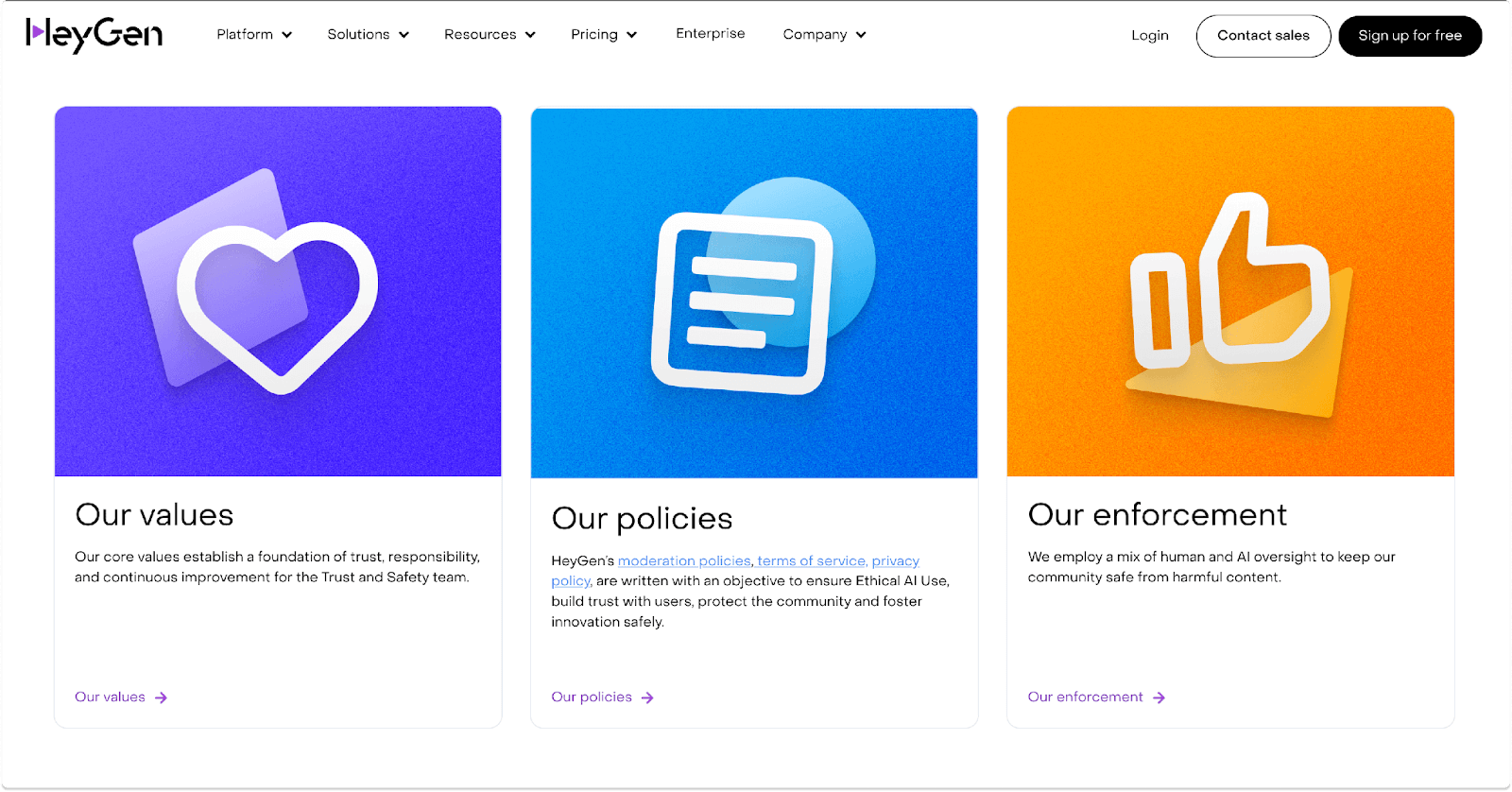The image size is (1512, 792).
Task: Follow the terms of service link
Action: pyautogui.click(x=811, y=561)
